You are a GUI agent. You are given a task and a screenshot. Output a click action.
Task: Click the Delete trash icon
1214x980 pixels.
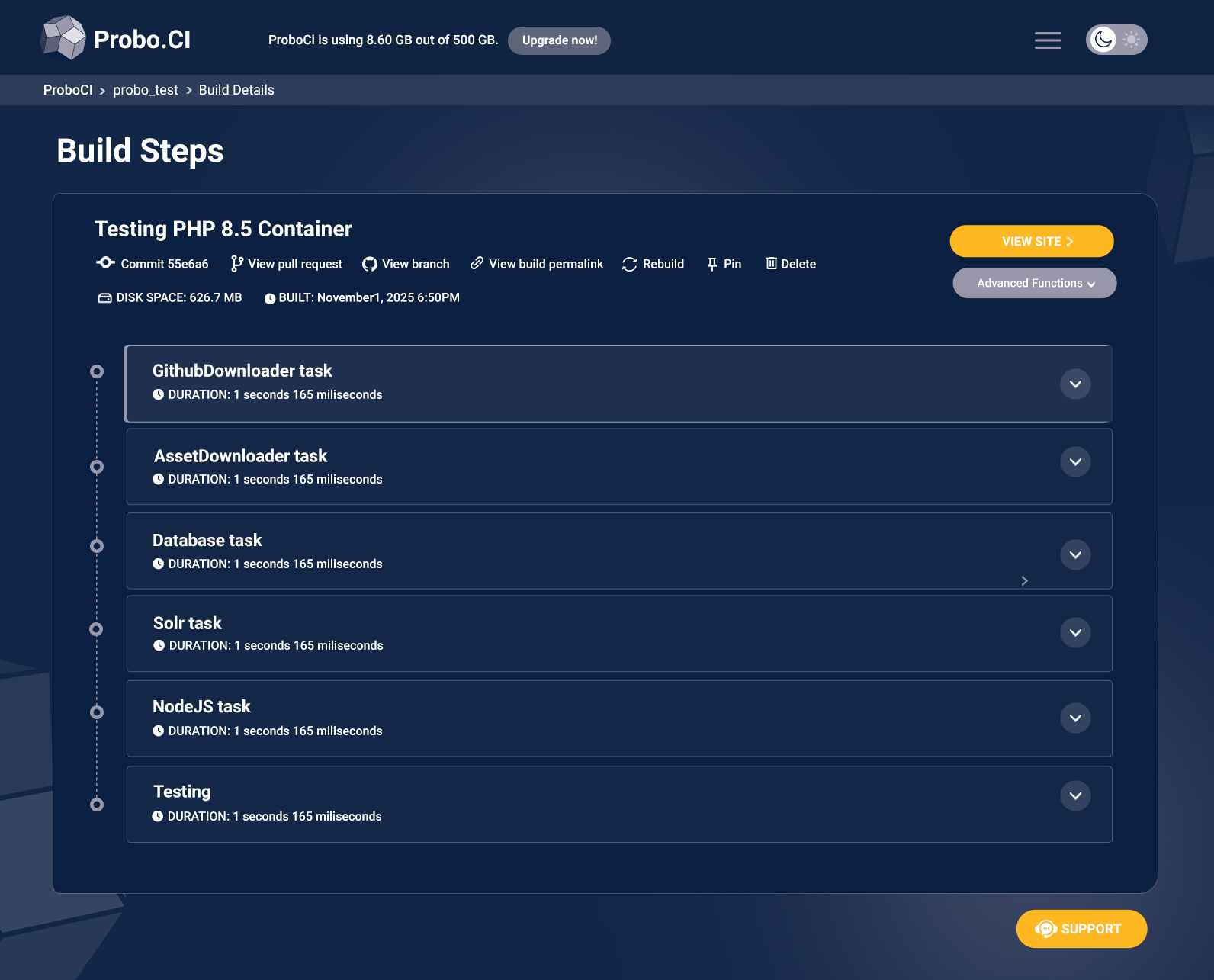(x=772, y=263)
